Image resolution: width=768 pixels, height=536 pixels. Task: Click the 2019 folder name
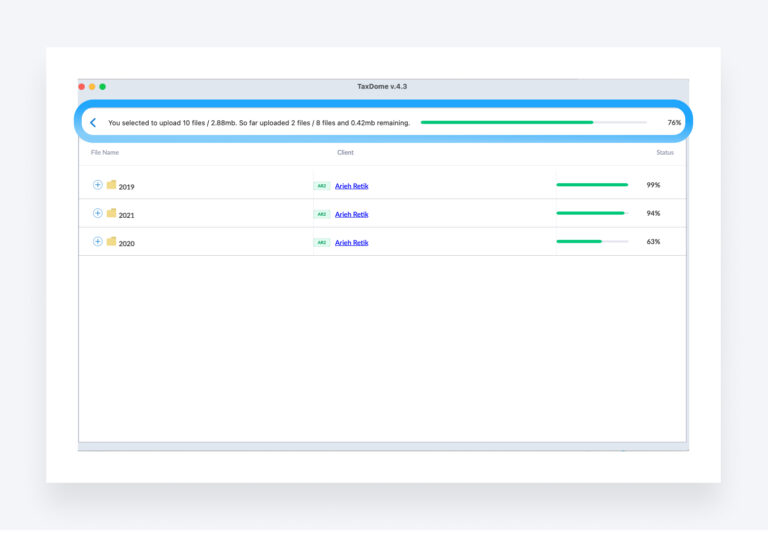click(126, 187)
